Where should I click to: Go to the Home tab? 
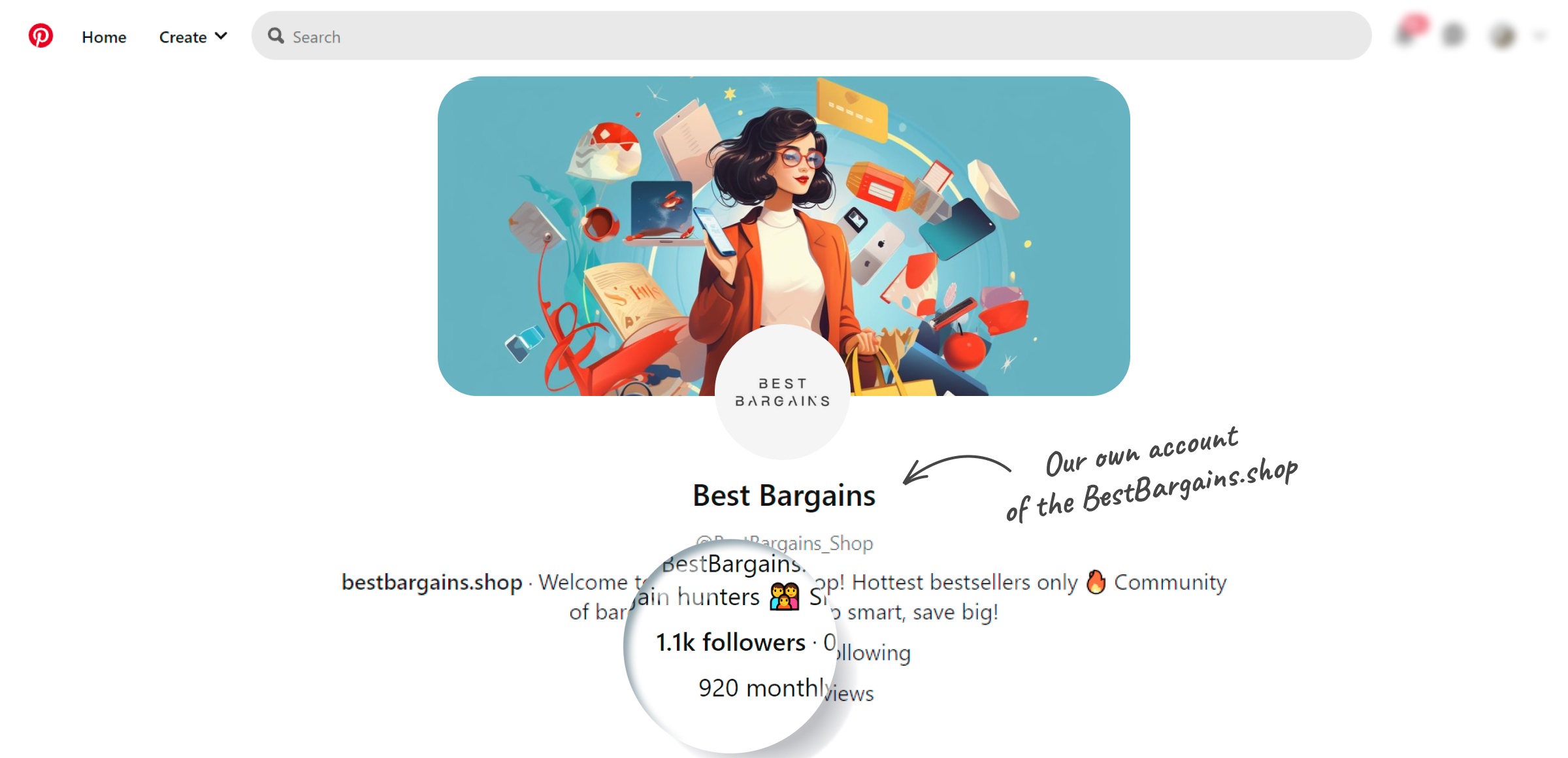pos(104,37)
